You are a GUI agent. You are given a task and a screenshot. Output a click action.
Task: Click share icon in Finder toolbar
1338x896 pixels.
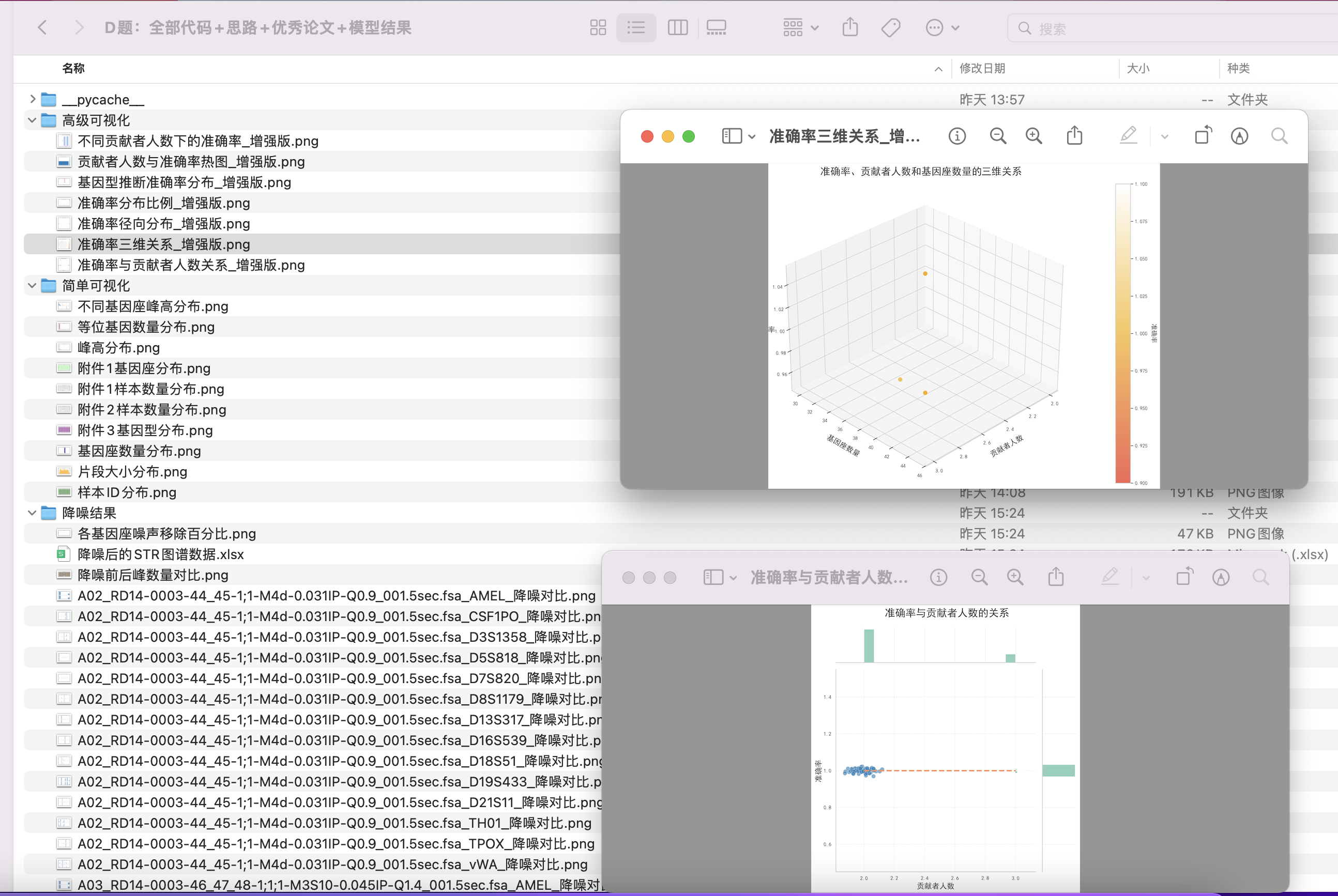coord(849,27)
